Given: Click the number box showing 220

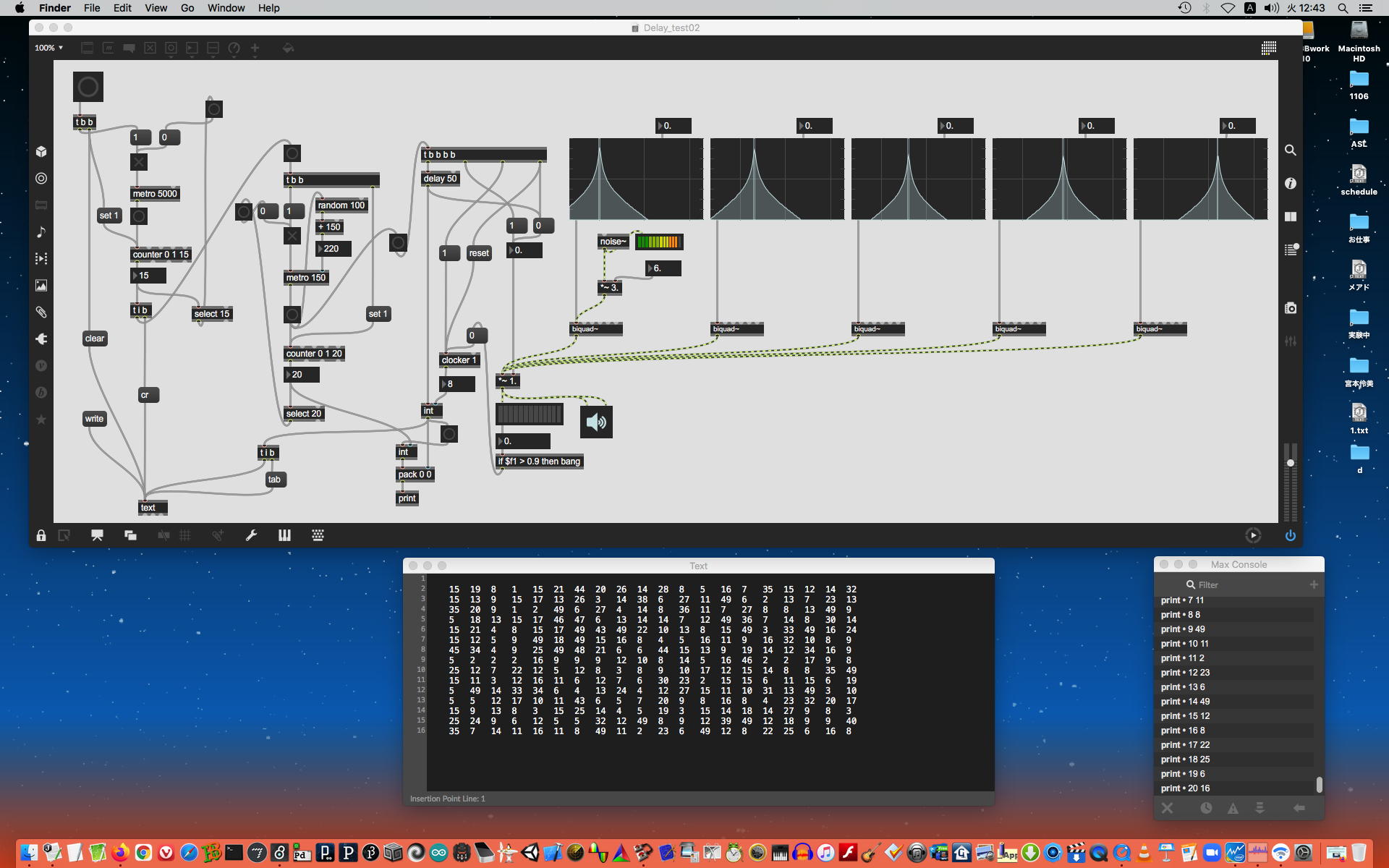Looking at the screenshot, I should point(334,249).
